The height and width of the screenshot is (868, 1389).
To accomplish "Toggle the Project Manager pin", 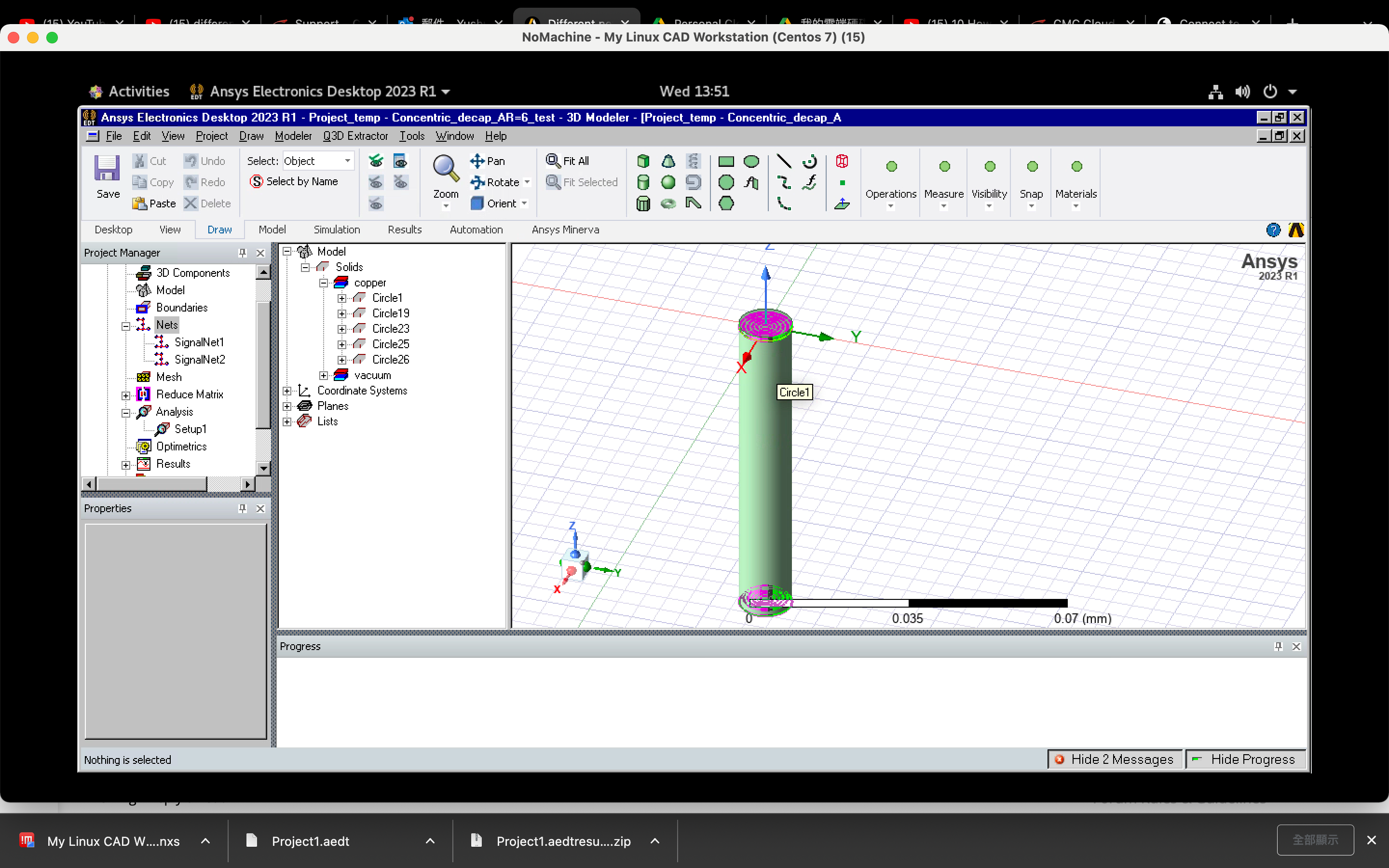I will click(x=242, y=253).
